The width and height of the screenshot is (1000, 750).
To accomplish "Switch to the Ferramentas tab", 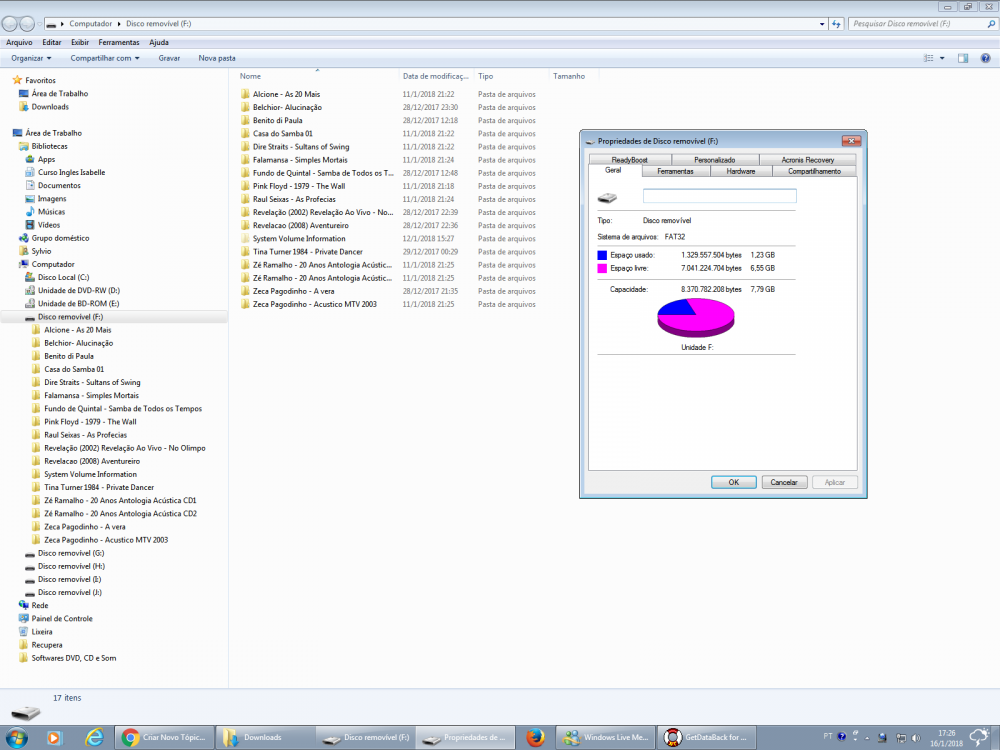I will point(675,171).
